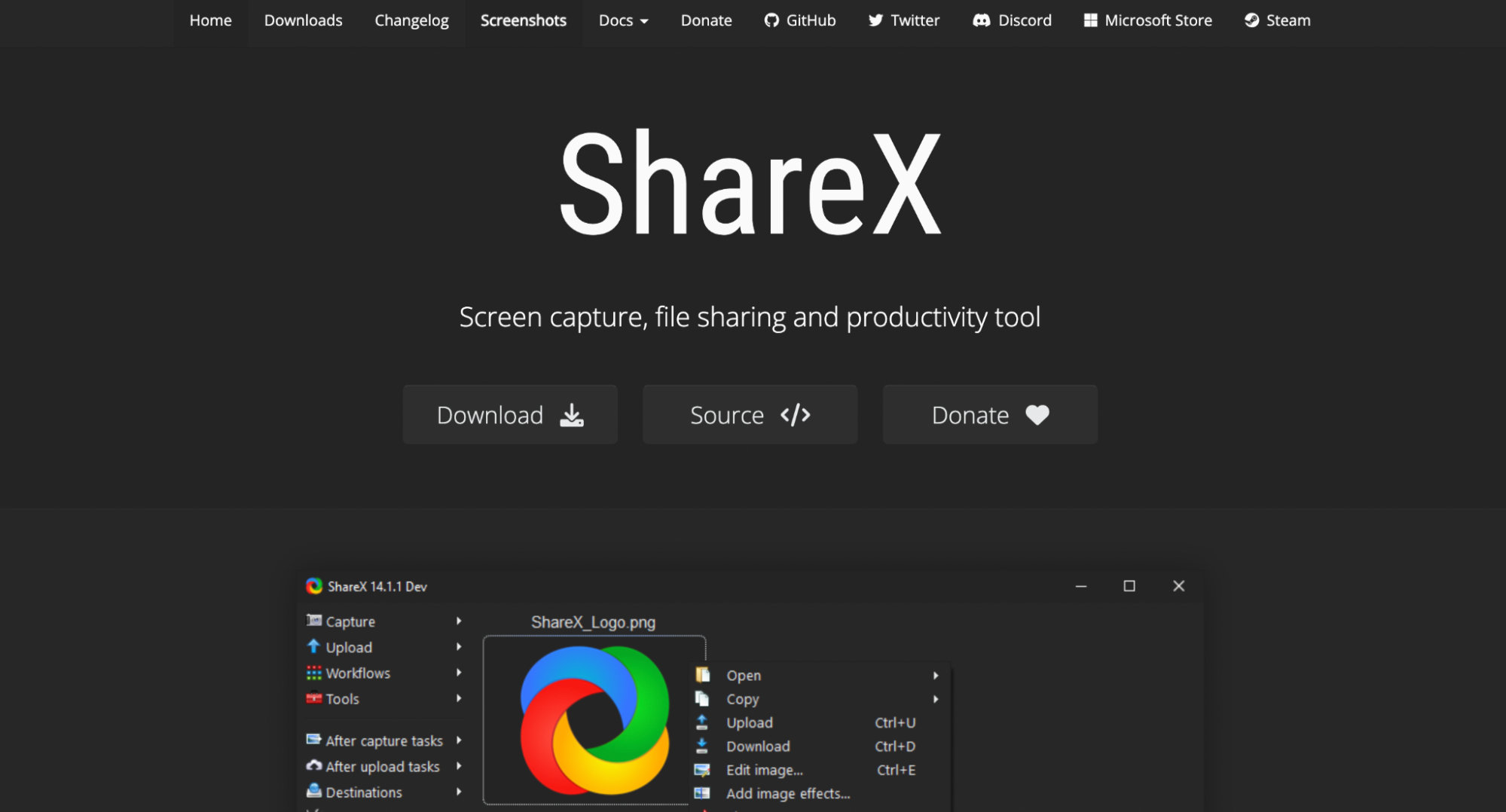The image size is (1506, 812).
Task: Click the Workflows grid icon
Action: (x=314, y=673)
